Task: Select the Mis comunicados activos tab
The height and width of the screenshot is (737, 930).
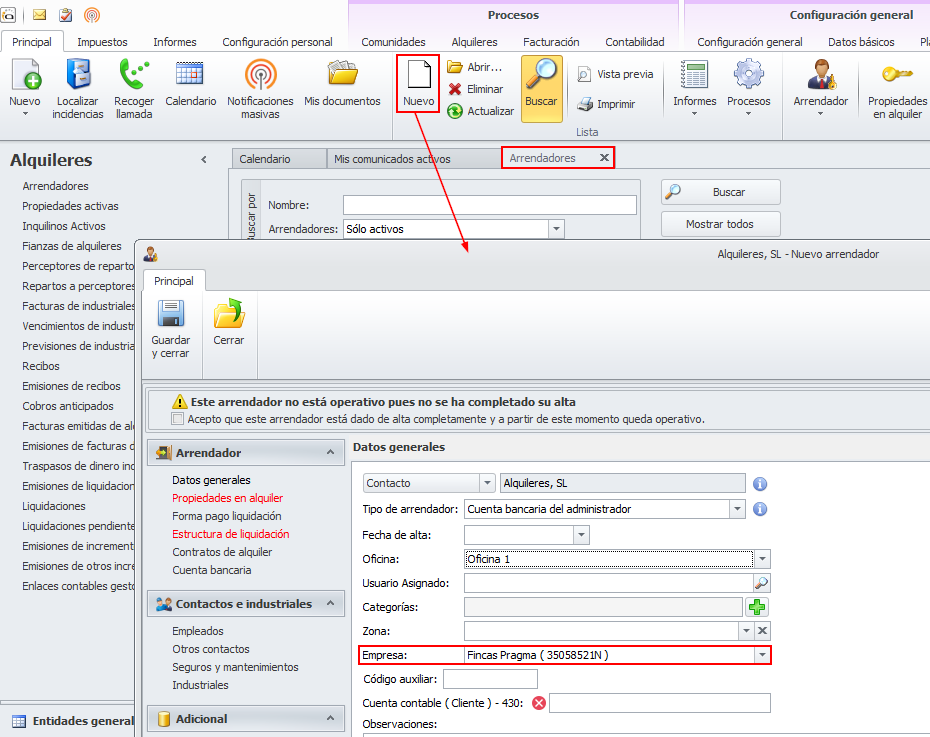Action: [392, 159]
